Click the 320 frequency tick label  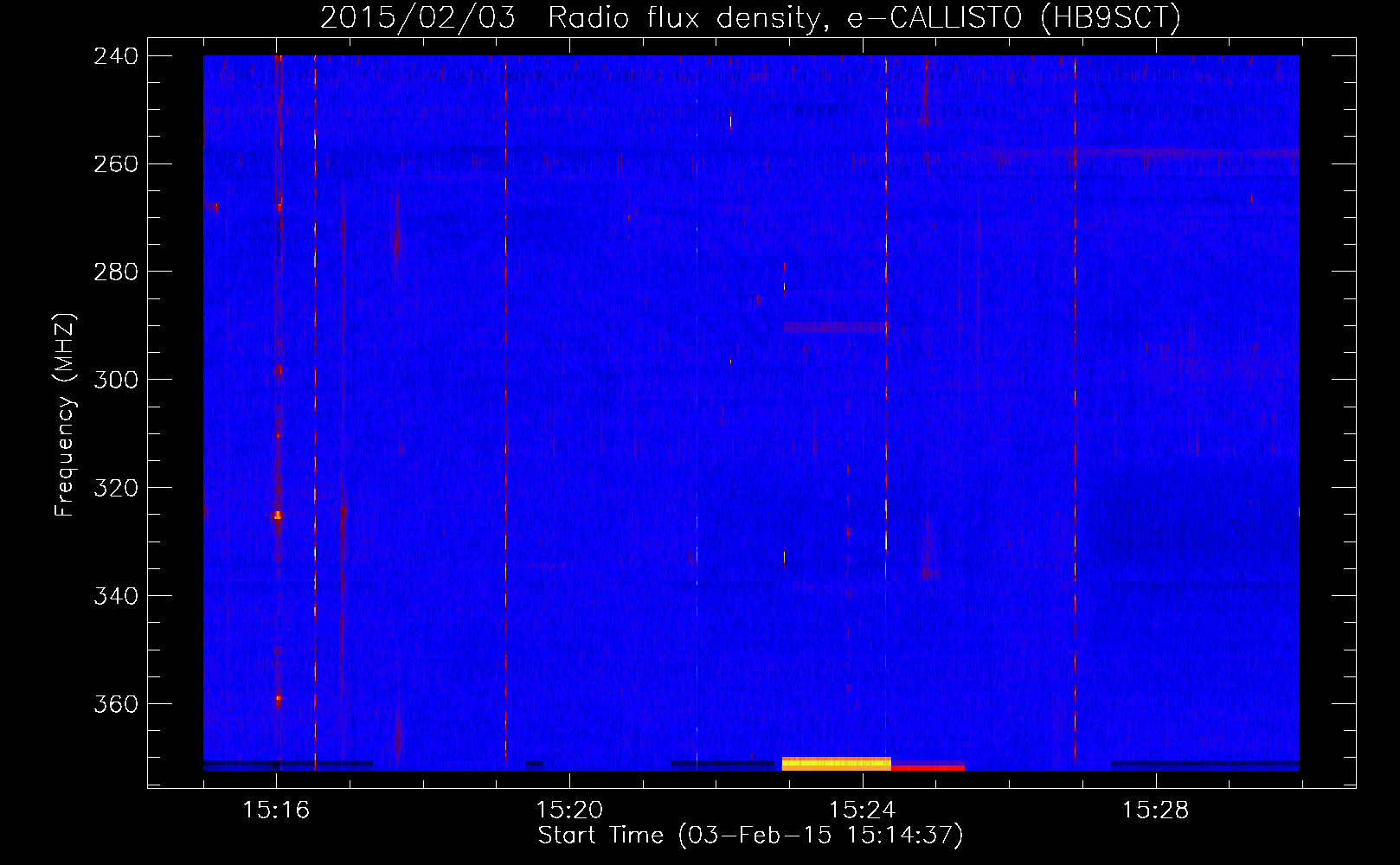pyautogui.click(x=116, y=489)
